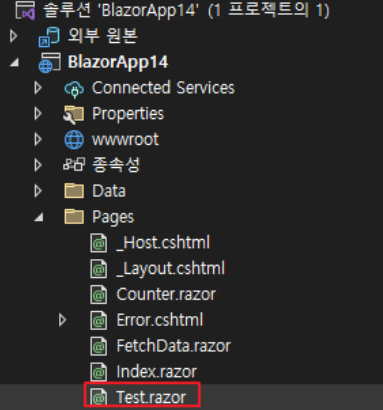Click the Error.cshtml file icon
Screen dimensions: 383x410
(99, 321)
